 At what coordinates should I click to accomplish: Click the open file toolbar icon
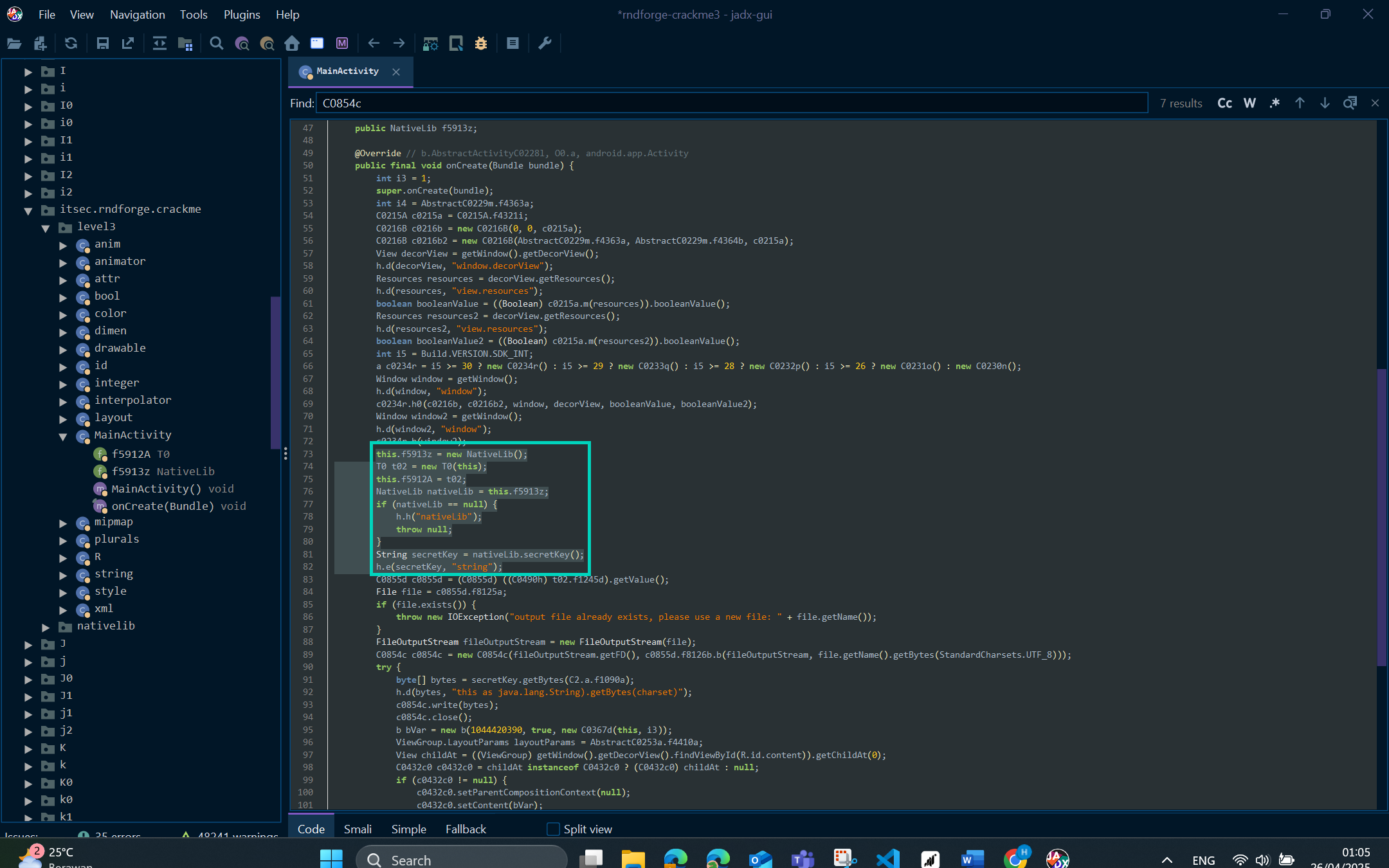click(x=14, y=43)
